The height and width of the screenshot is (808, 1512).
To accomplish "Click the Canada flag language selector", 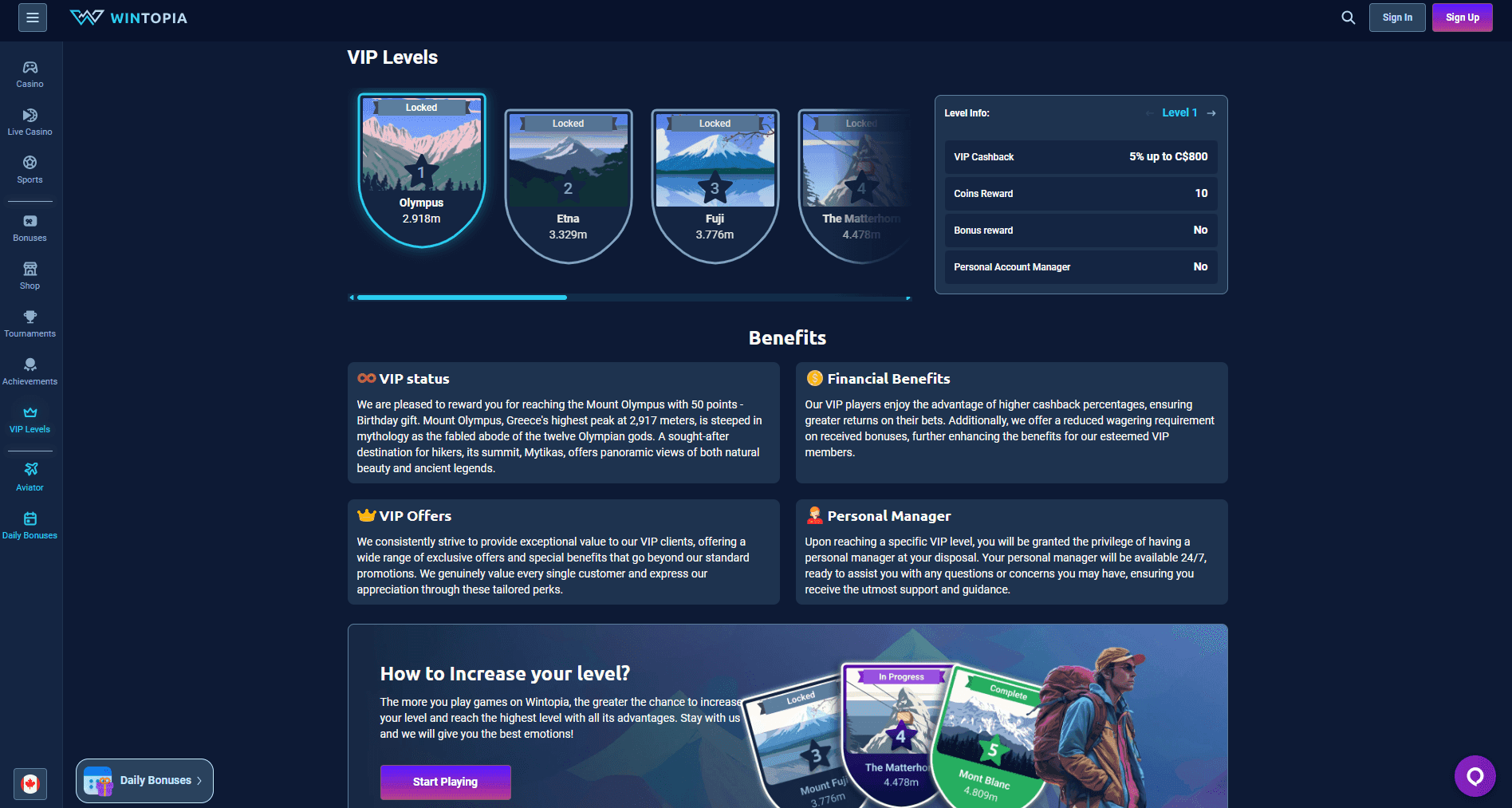I will [30, 784].
